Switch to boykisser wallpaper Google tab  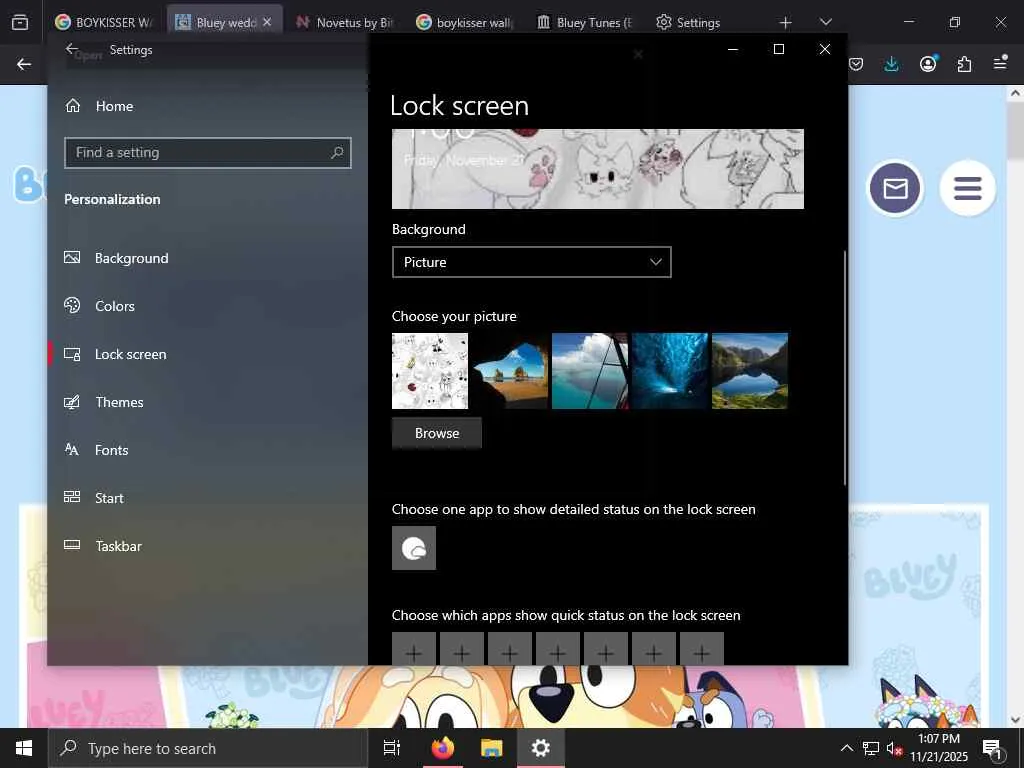click(464, 22)
